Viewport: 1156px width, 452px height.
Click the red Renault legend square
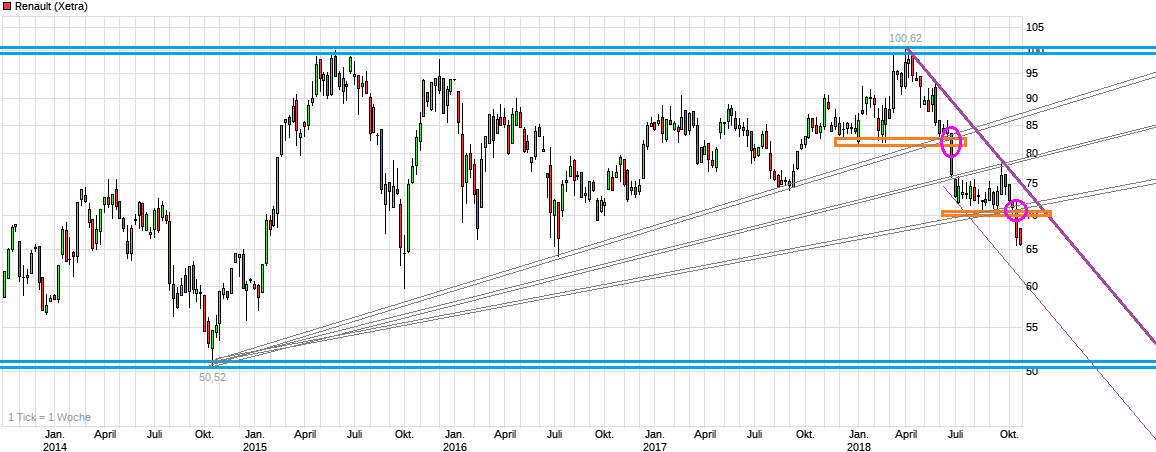point(6,6)
